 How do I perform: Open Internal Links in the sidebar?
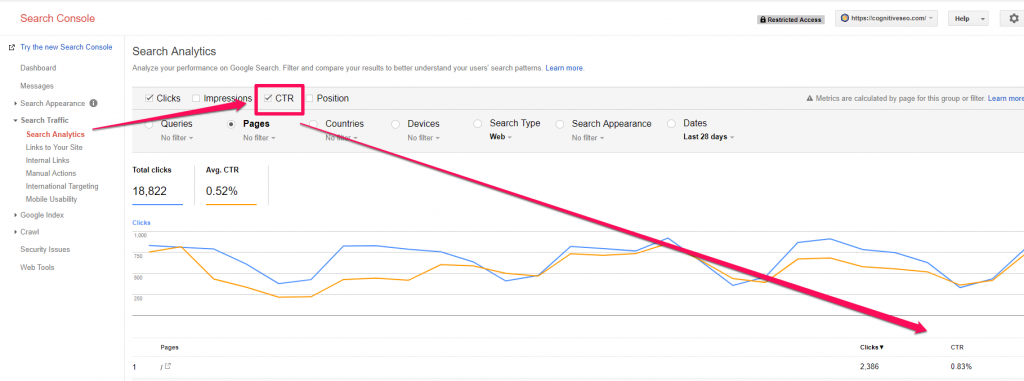[48, 160]
